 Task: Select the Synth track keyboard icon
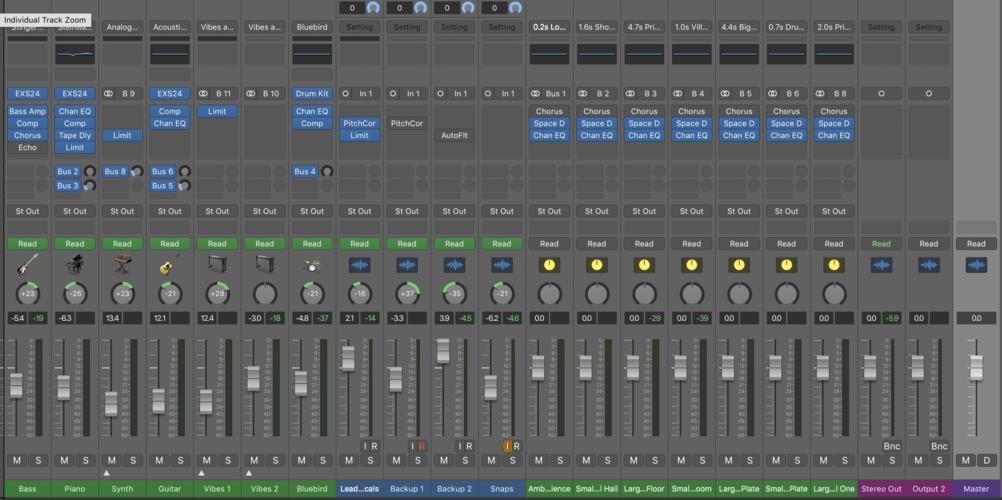pyautogui.click(x=122, y=265)
